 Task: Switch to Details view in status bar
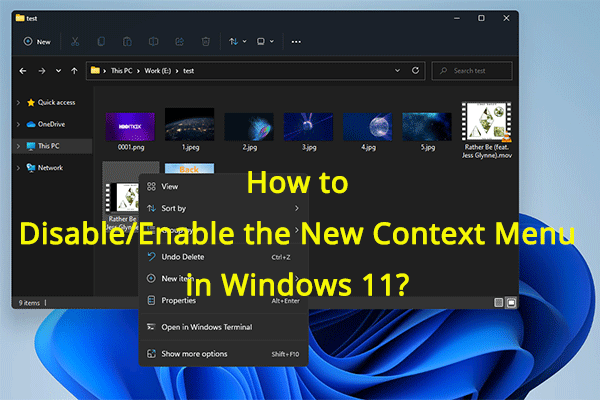(x=498, y=303)
